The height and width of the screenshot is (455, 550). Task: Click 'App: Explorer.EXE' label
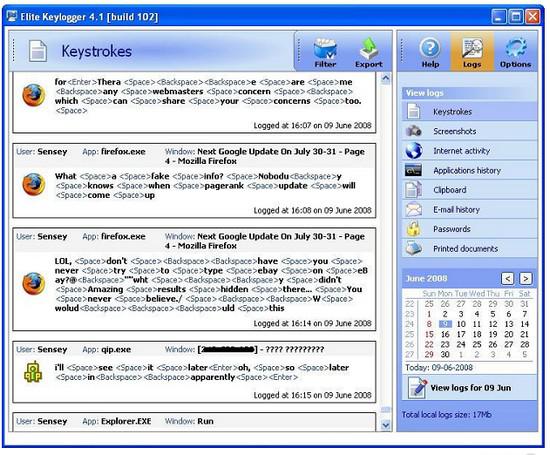coord(117,421)
